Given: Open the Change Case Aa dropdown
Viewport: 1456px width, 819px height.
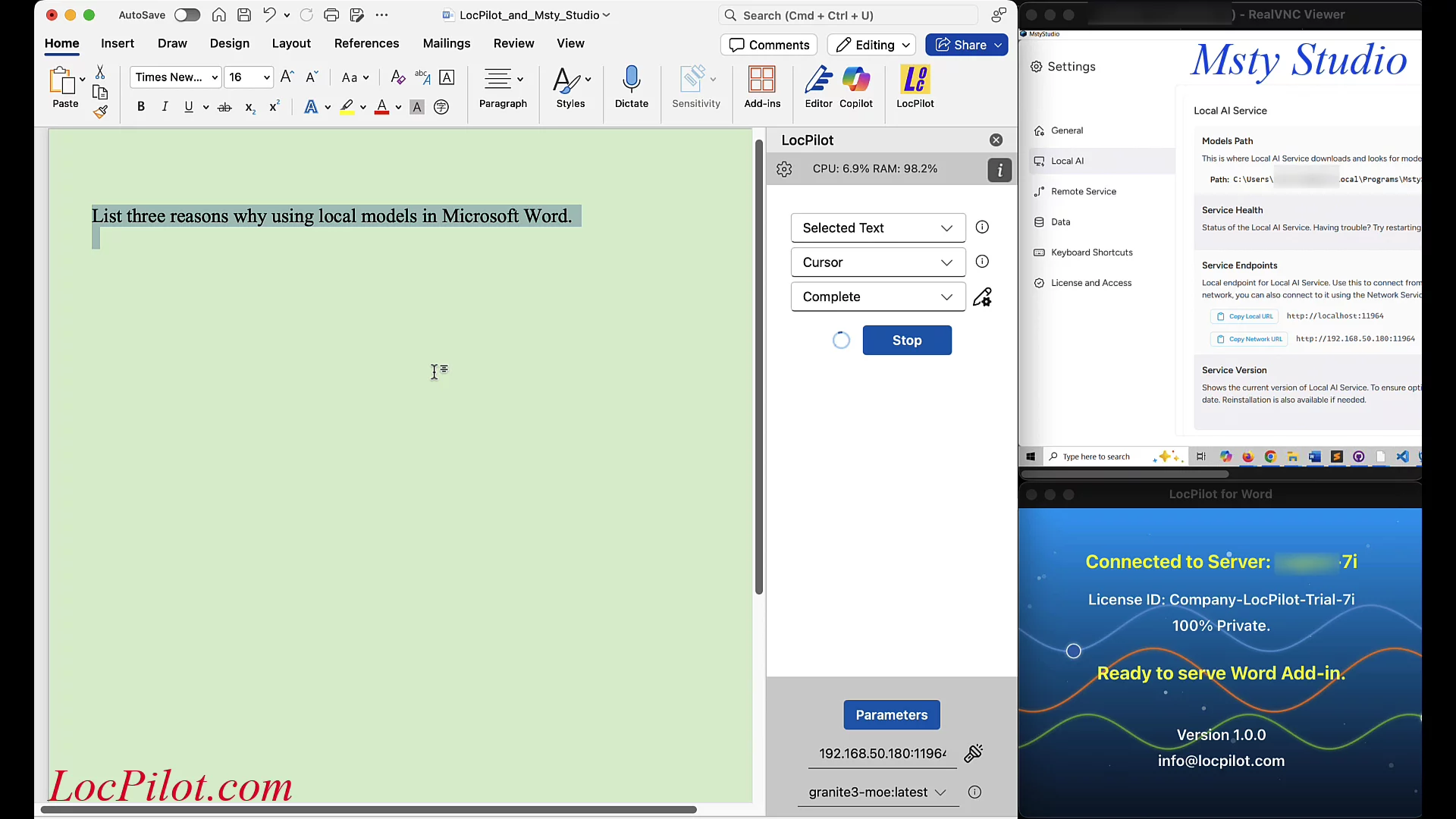Looking at the screenshot, I should coord(355,77).
